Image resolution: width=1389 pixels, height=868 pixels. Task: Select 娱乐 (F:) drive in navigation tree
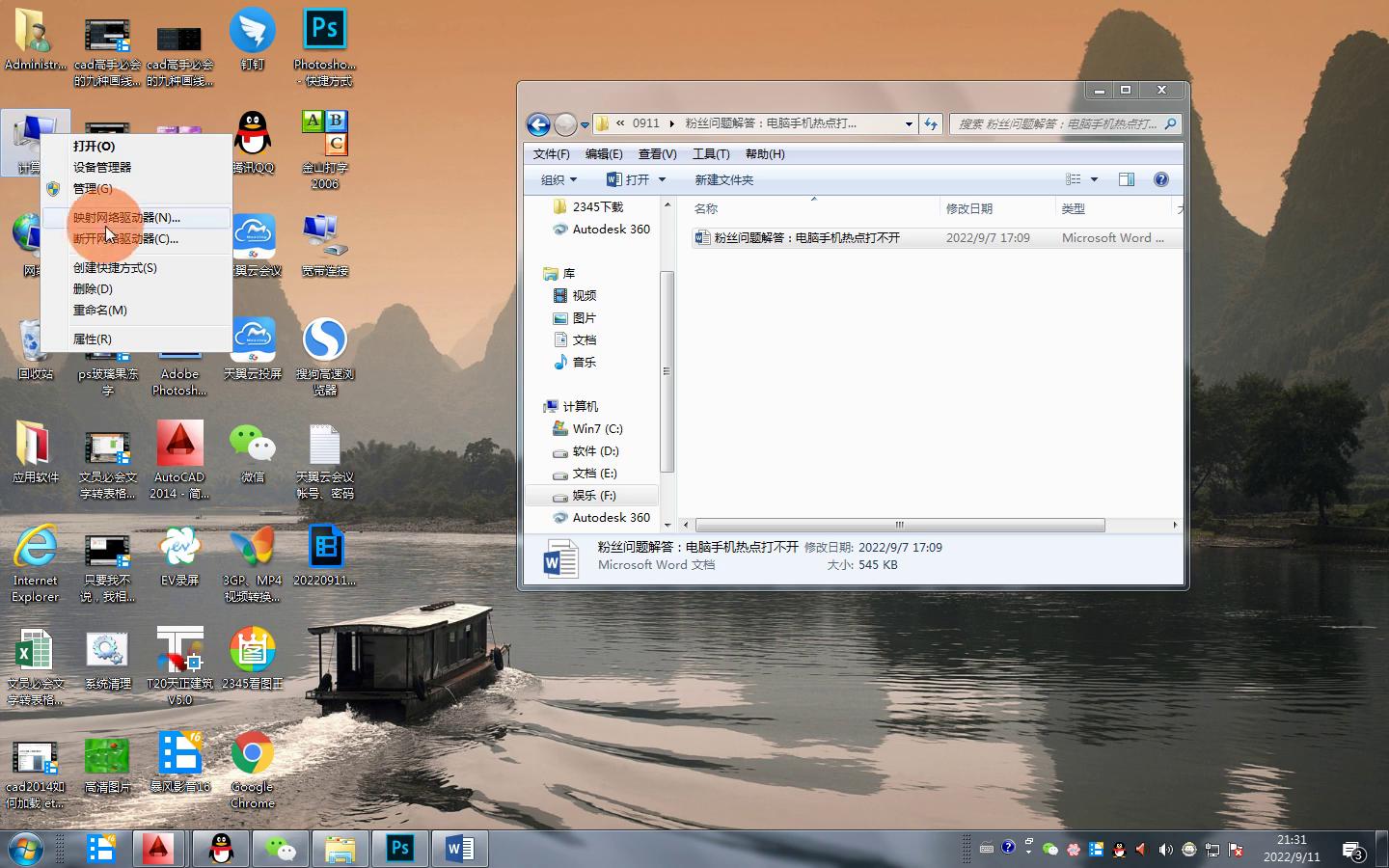point(594,496)
